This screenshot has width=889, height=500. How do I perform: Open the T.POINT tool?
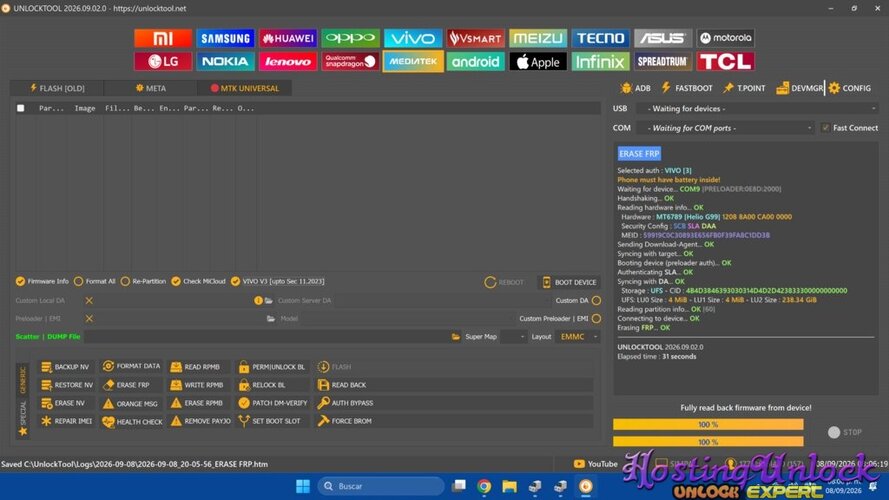[x=744, y=88]
